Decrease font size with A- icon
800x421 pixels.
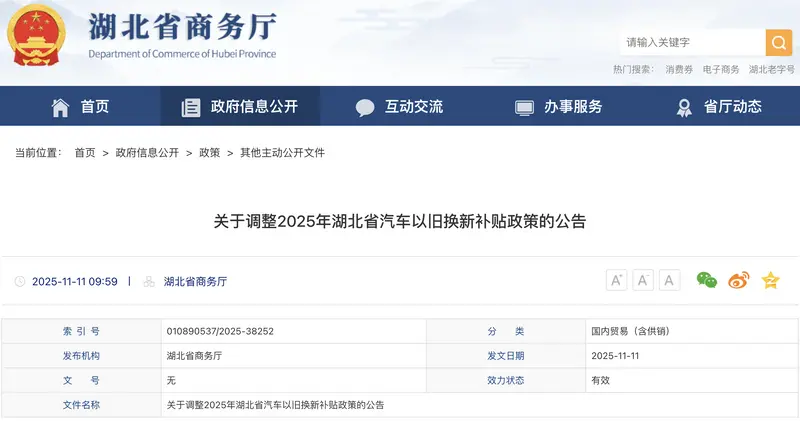643,281
